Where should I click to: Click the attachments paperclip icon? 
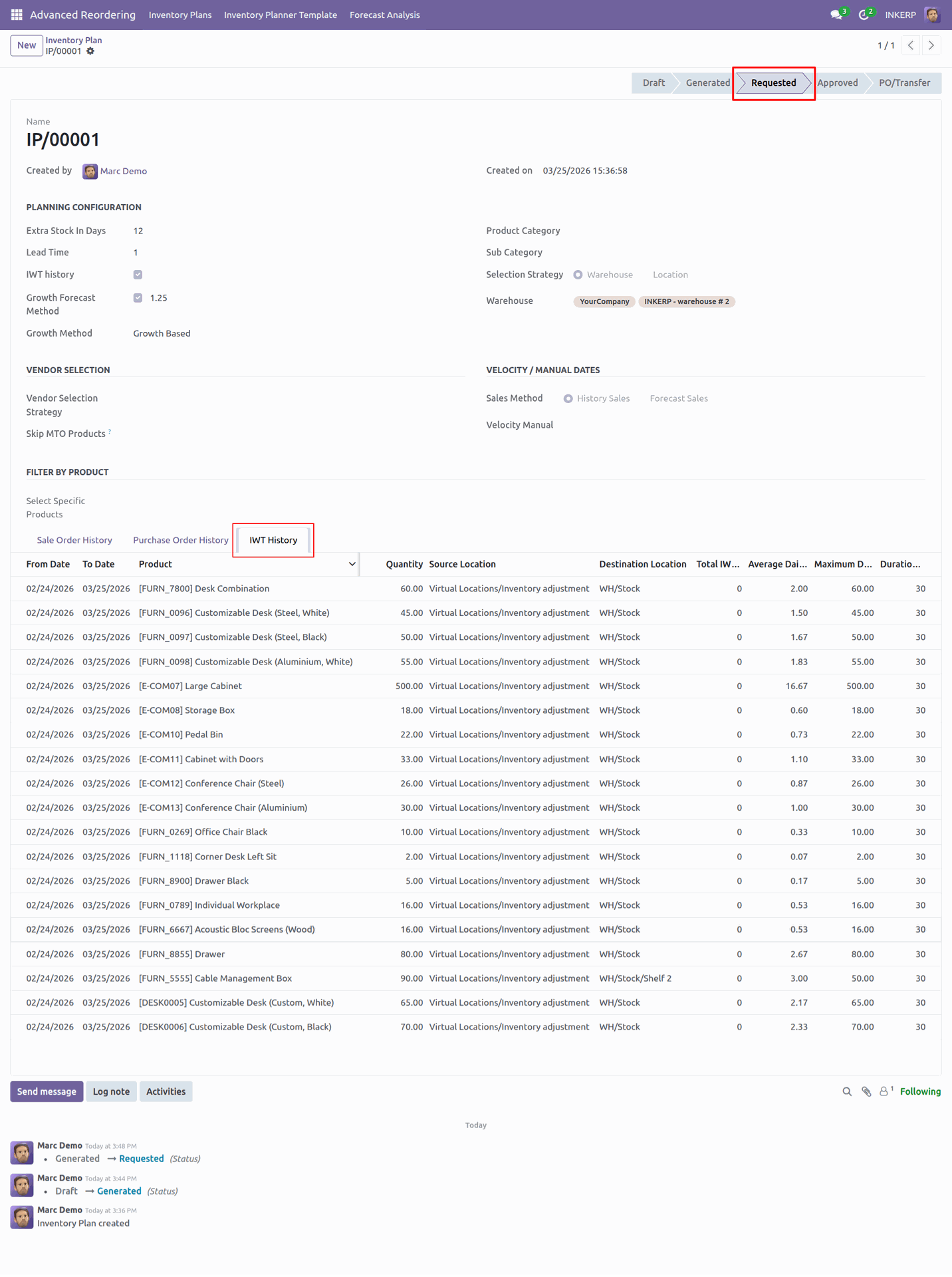[866, 1091]
